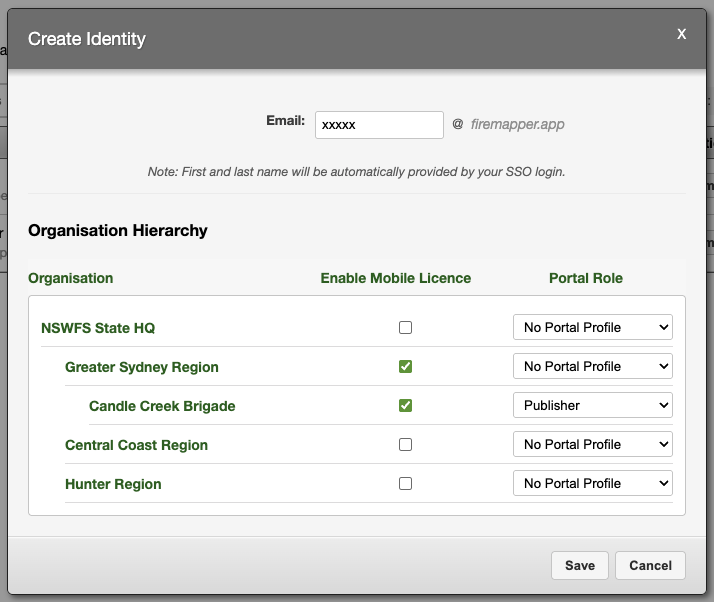The image size is (714, 602).
Task: Enable mobile licence for Hunter Region
Action: (405, 484)
